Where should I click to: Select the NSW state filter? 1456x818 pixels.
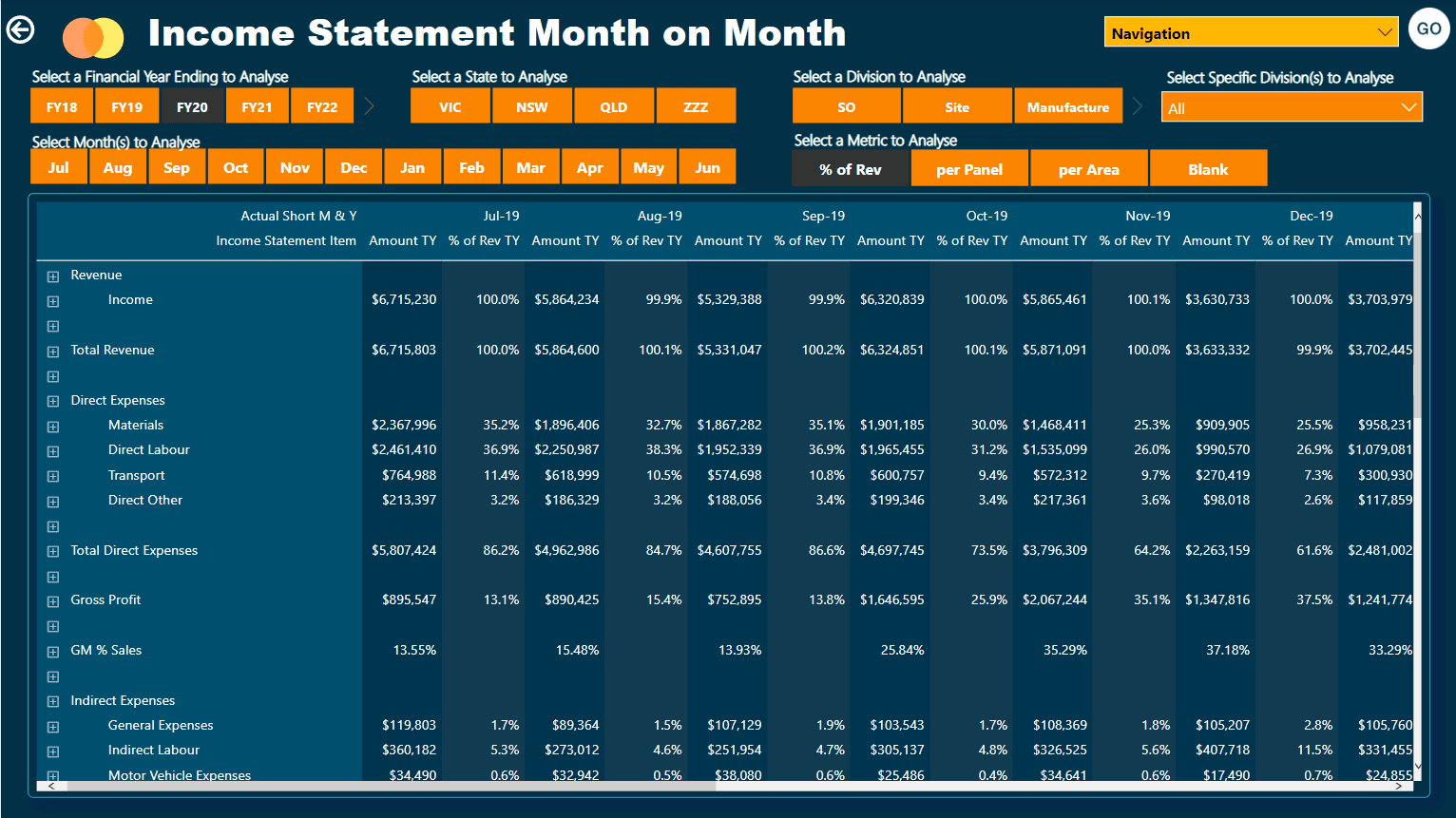531,105
